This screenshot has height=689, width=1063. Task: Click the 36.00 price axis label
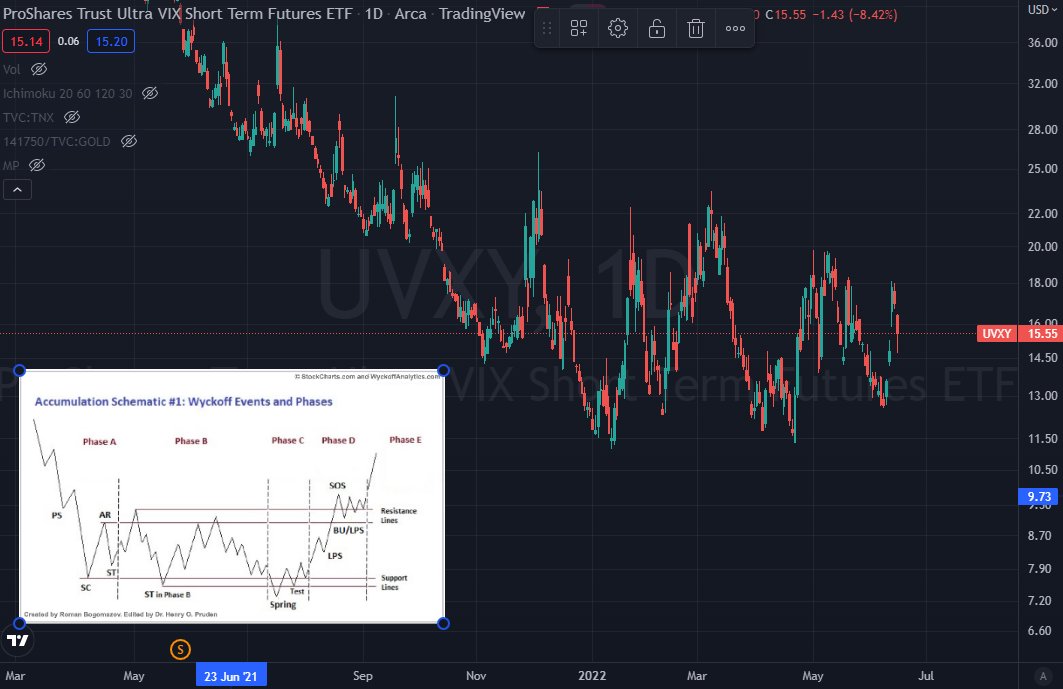click(x=1042, y=42)
